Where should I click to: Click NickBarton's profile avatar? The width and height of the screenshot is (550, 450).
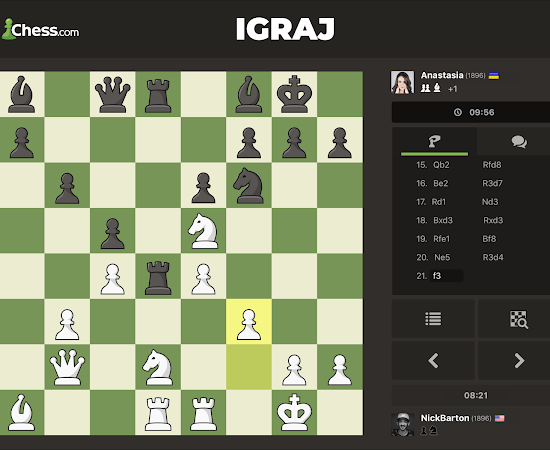402,424
